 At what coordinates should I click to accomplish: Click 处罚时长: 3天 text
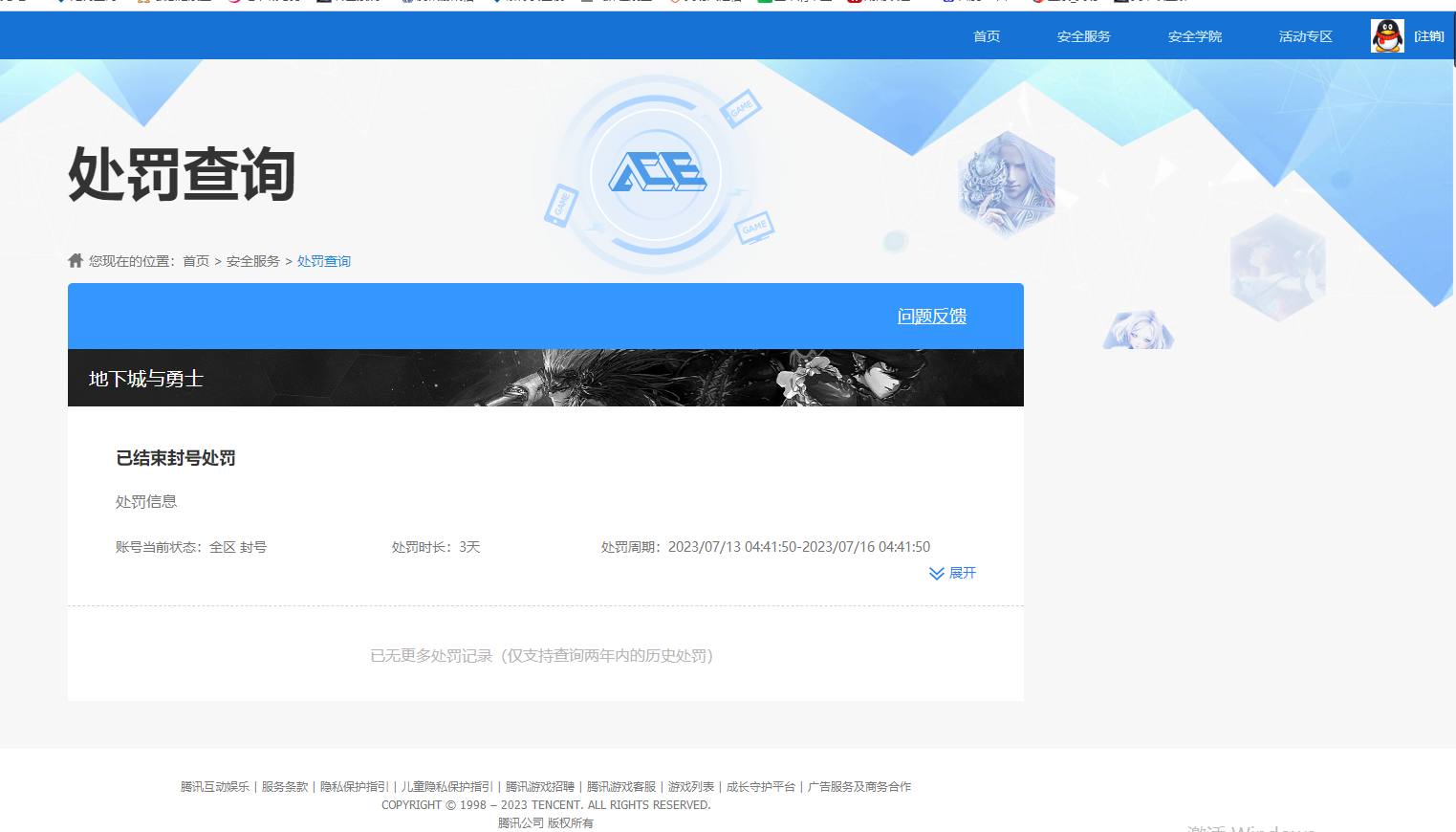pos(436,547)
